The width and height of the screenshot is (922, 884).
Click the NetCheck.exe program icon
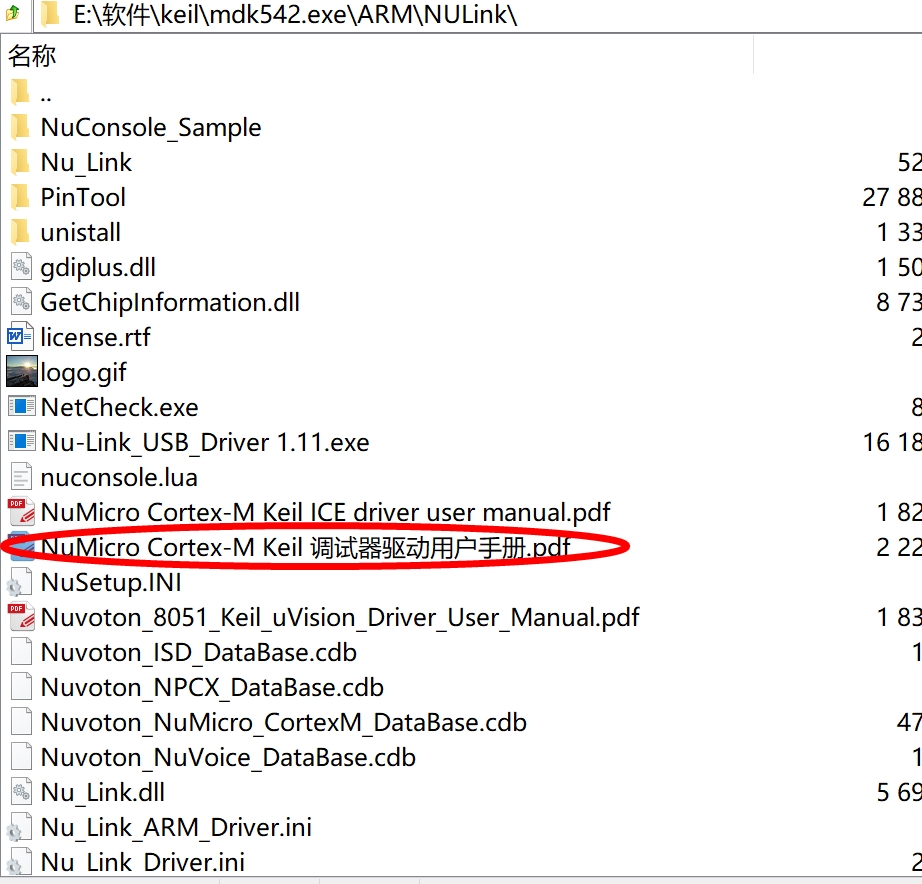(21, 407)
